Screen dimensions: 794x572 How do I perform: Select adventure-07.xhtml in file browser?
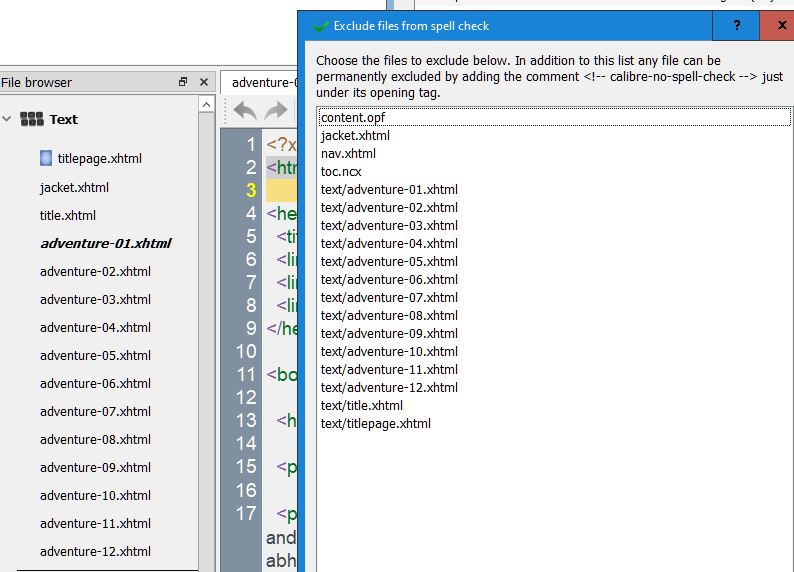pos(95,412)
